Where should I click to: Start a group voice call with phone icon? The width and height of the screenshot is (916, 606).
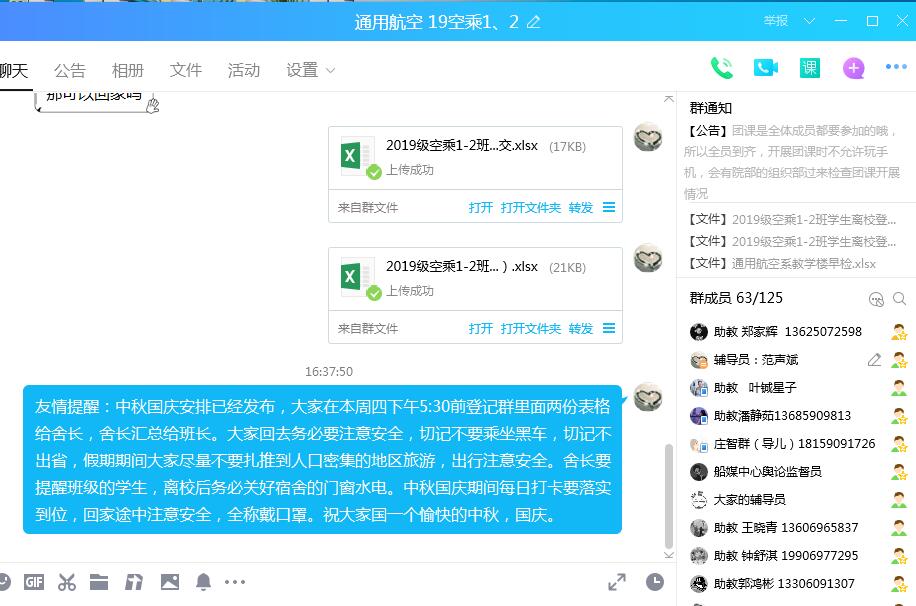[721, 68]
